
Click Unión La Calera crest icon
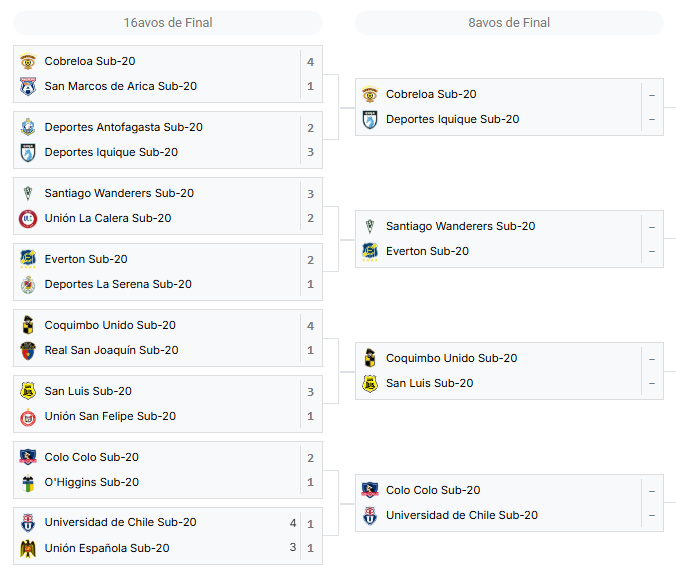click(28, 218)
